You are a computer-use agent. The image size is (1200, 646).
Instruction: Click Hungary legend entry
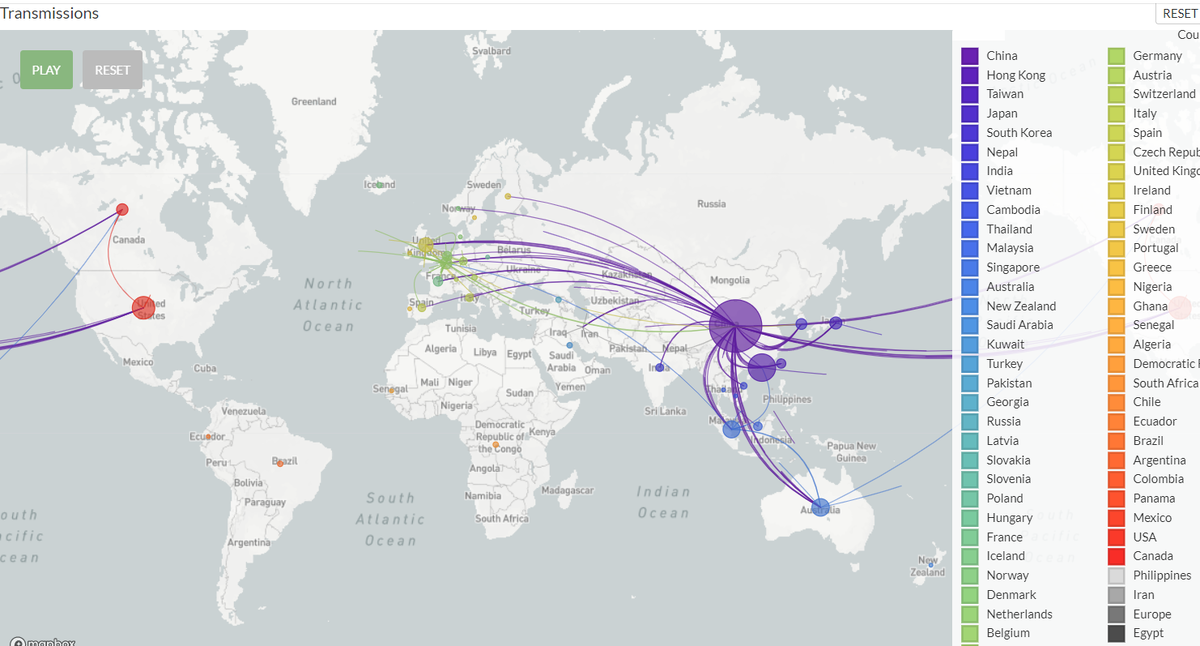(1009, 518)
